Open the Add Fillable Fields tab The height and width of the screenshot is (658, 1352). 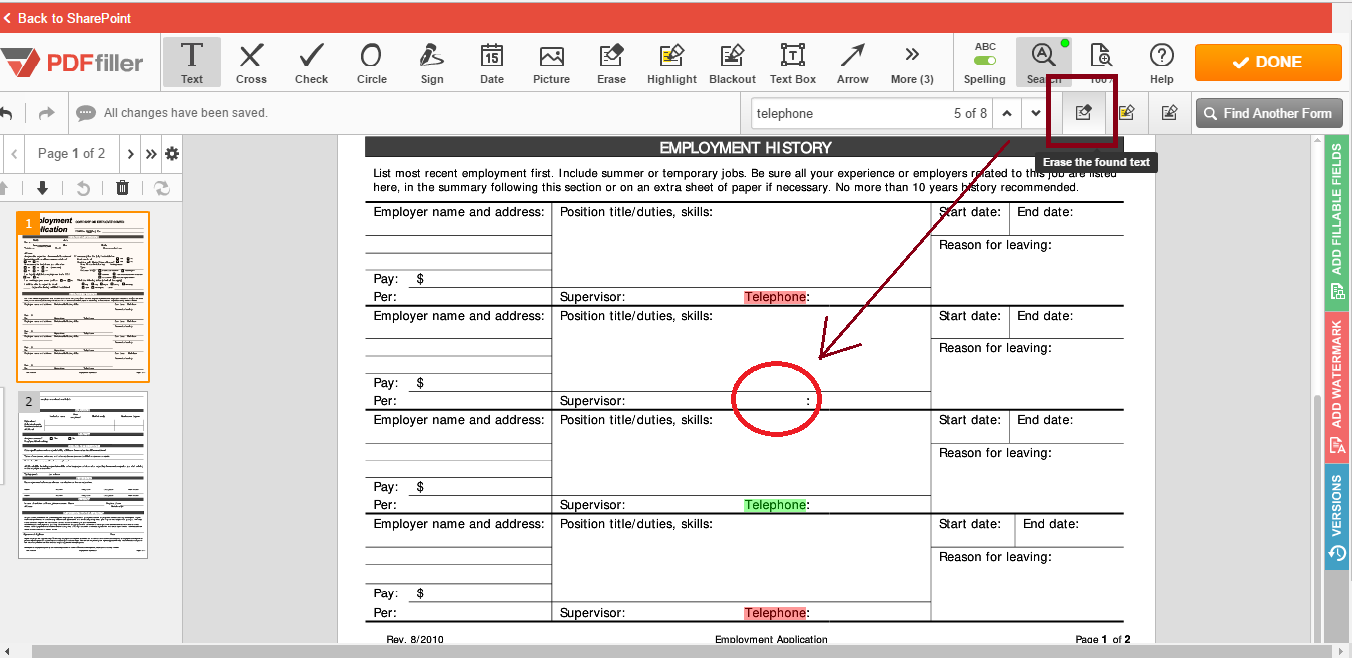point(1337,223)
